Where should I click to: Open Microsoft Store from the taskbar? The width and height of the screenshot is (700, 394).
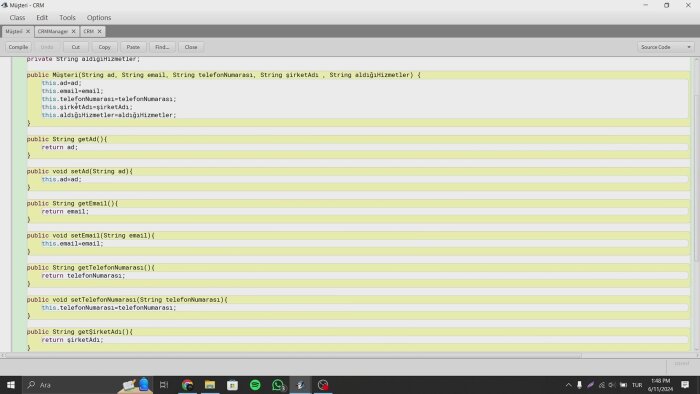[x=233, y=385]
